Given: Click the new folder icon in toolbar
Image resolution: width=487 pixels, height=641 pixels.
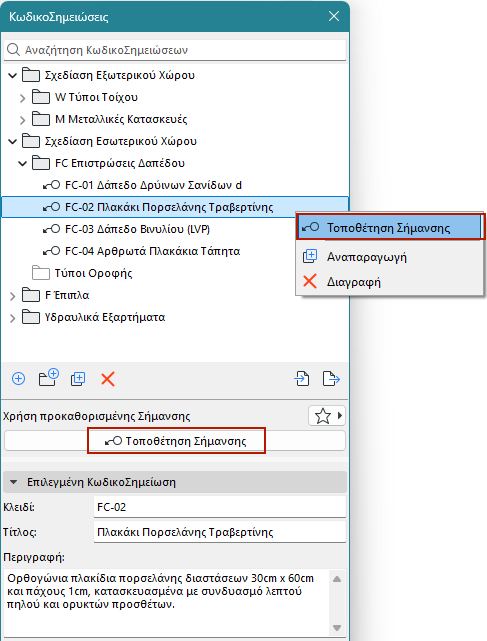Looking at the screenshot, I should point(49,378).
